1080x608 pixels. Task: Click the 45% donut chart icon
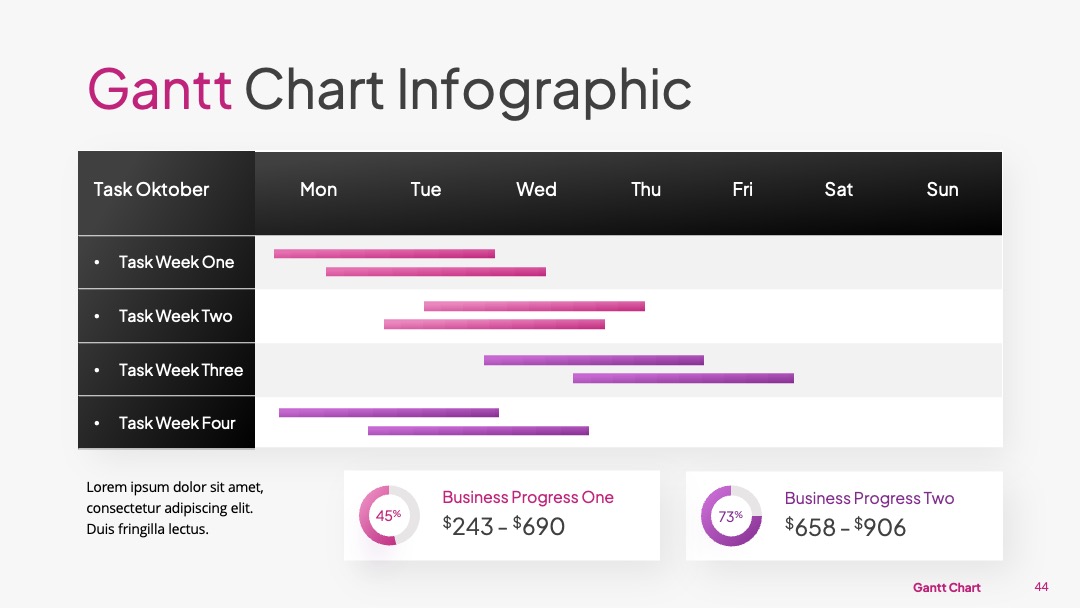[388, 515]
